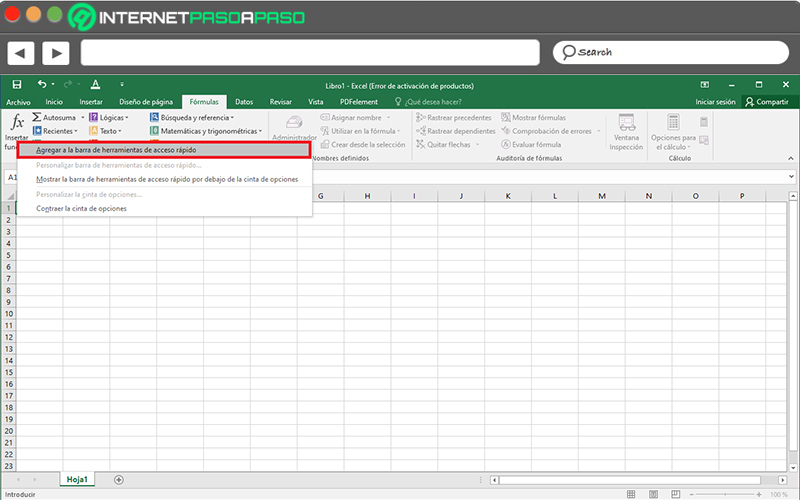The image size is (800, 500).
Task: Click the Iniciar sesión link
Action: (x=715, y=102)
